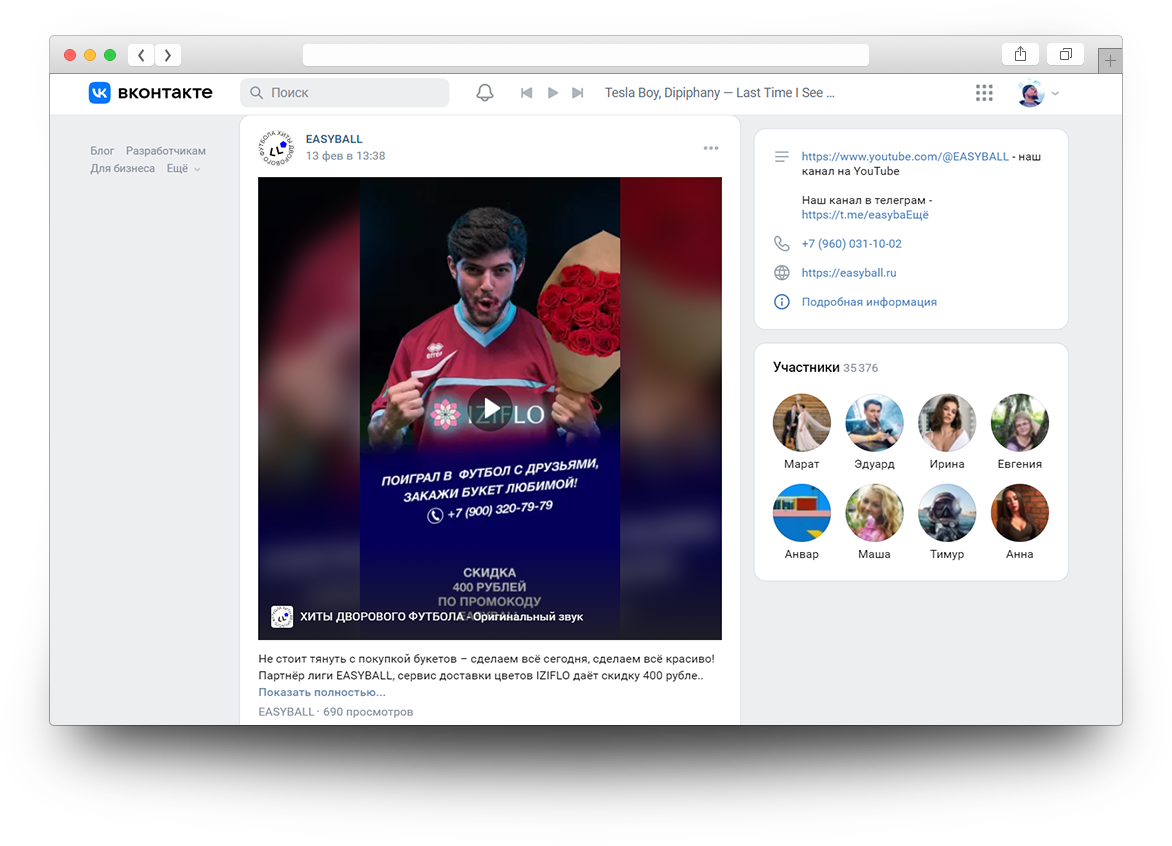The height and width of the screenshot is (846, 1172).
Task: Open Подробная информация
Action: click(x=869, y=302)
